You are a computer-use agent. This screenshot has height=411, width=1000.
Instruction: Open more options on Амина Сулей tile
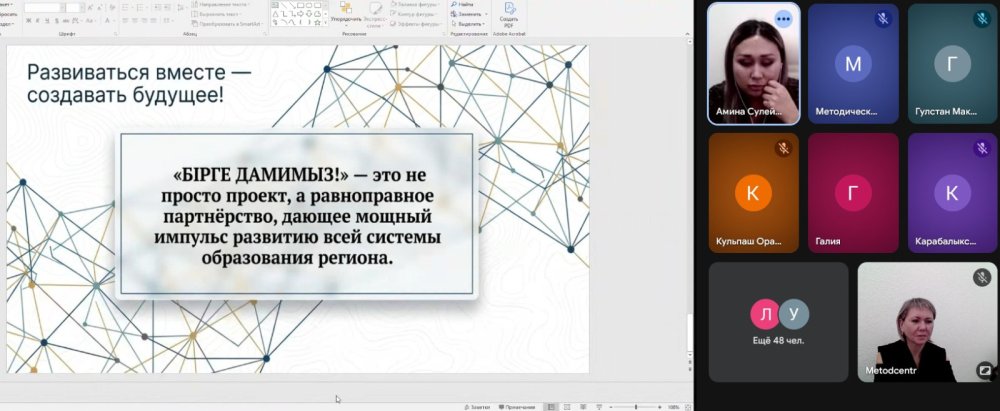pos(783,19)
